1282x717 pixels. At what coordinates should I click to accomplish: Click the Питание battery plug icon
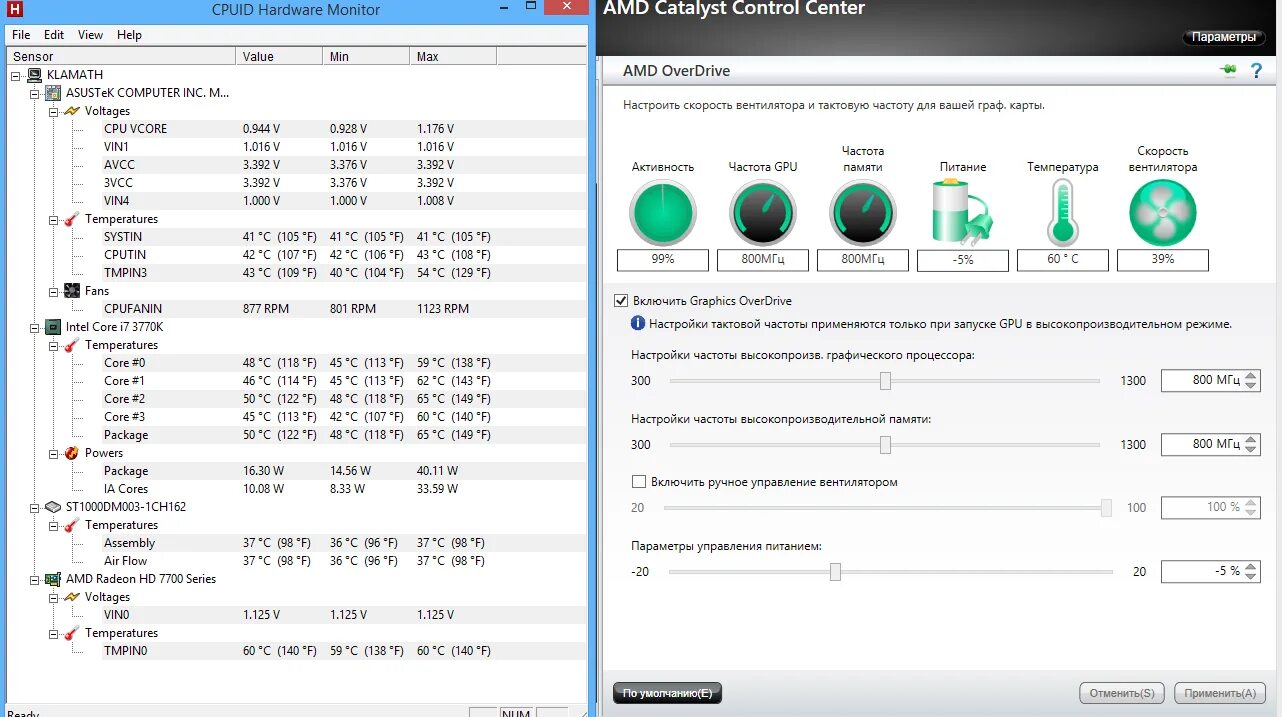[x=961, y=212]
